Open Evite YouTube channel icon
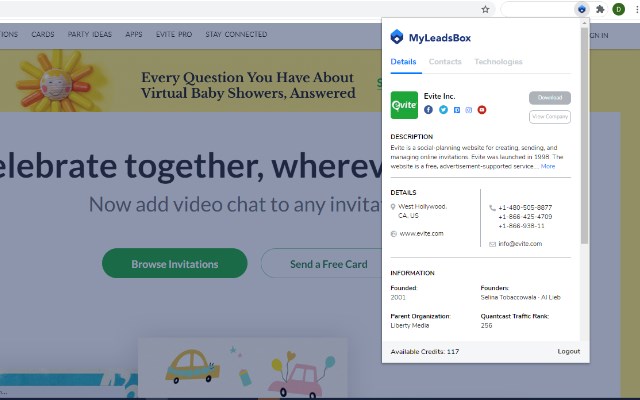Viewport: 640px width, 400px height. (482, 110)
